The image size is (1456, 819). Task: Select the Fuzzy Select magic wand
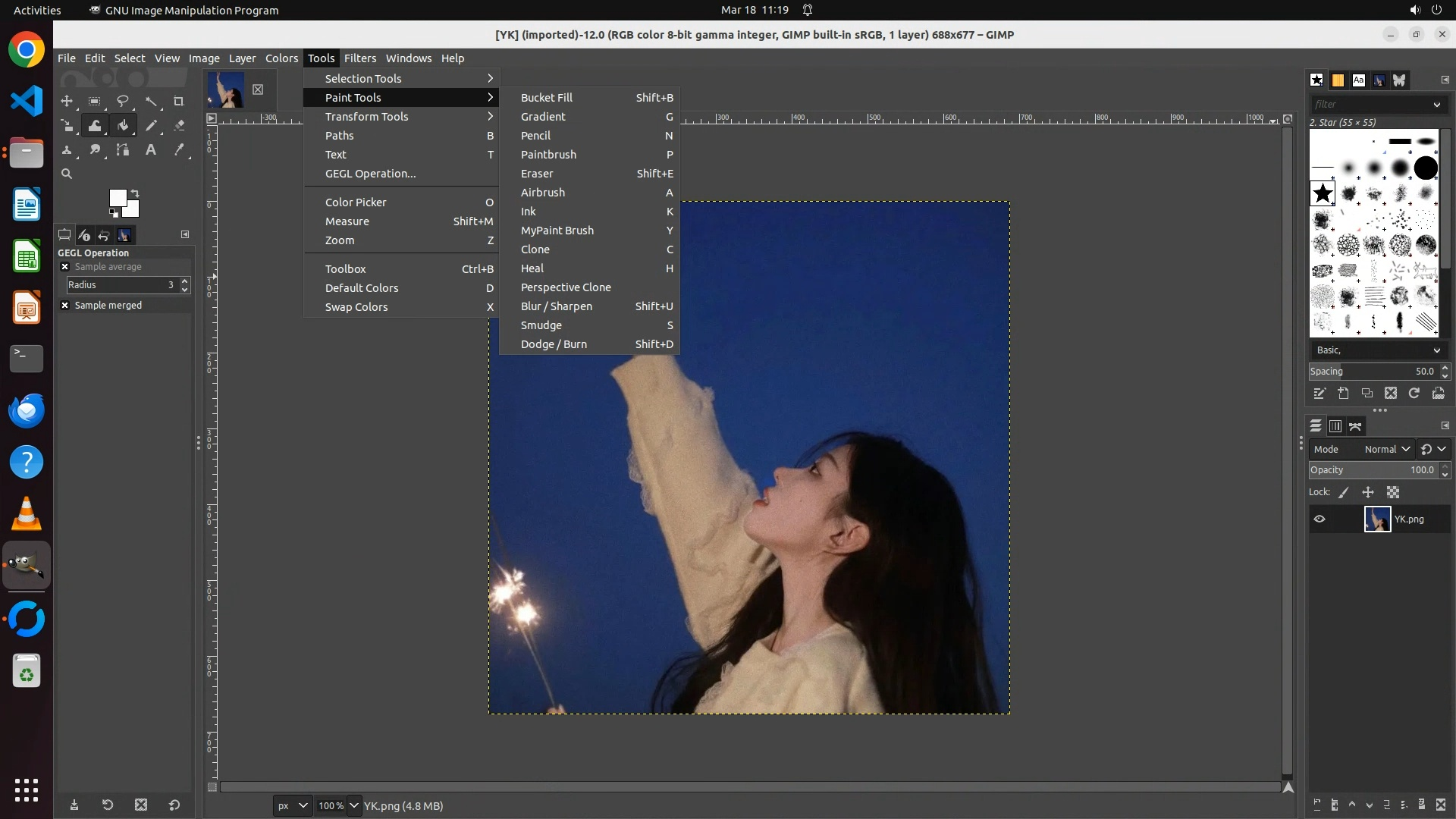coord(151,101)
